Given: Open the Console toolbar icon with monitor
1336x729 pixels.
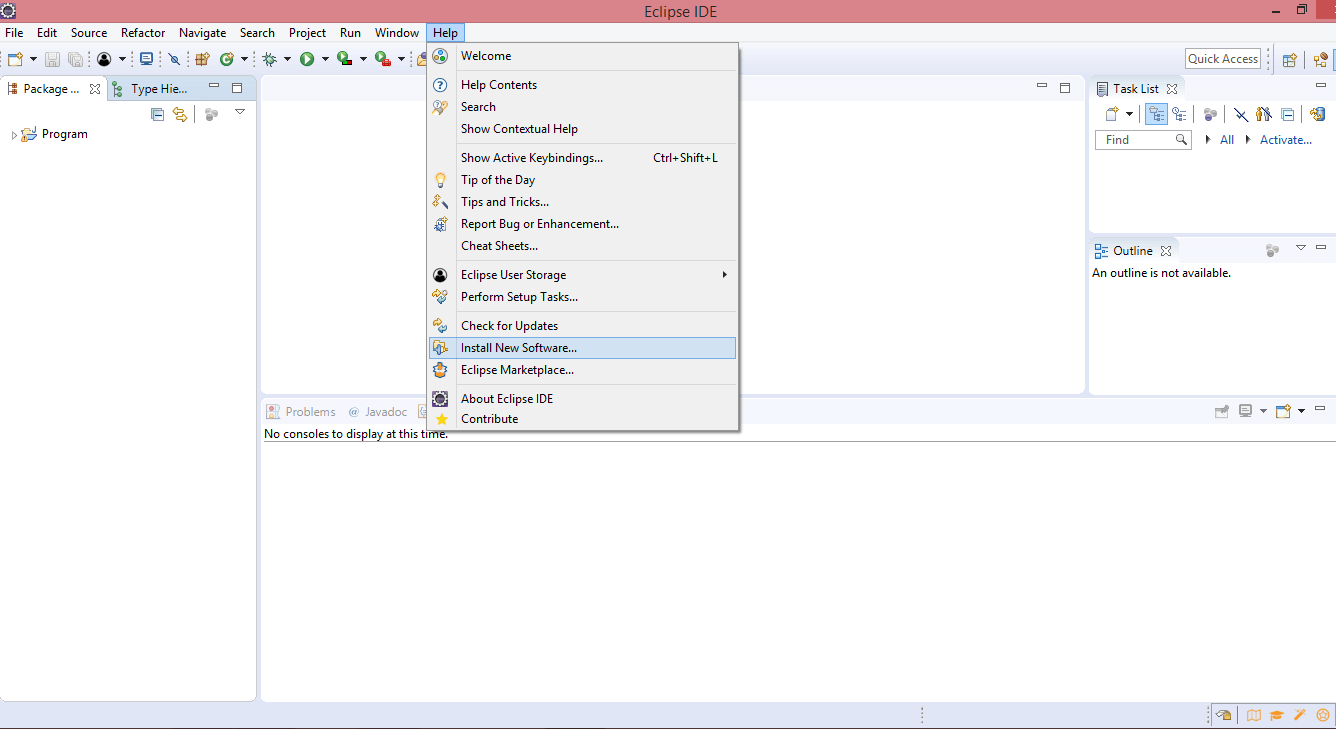Looking at the screenshot, I should (x=147, y=59).
